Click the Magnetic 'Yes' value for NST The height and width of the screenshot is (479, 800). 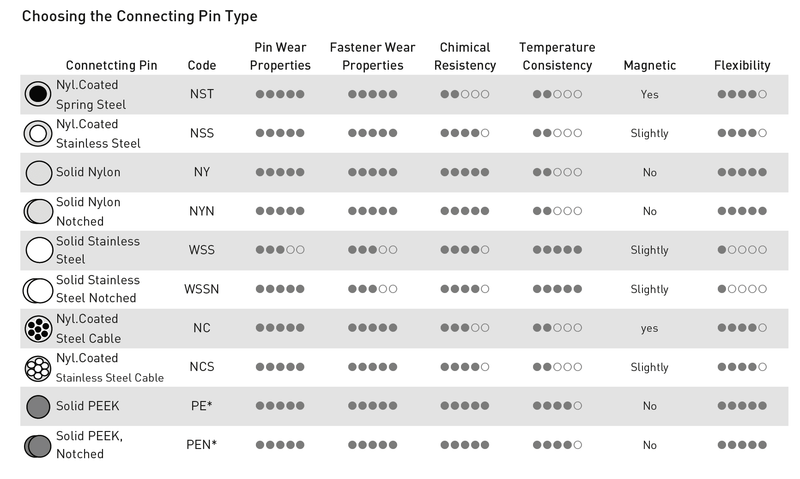tap(649, 94)
